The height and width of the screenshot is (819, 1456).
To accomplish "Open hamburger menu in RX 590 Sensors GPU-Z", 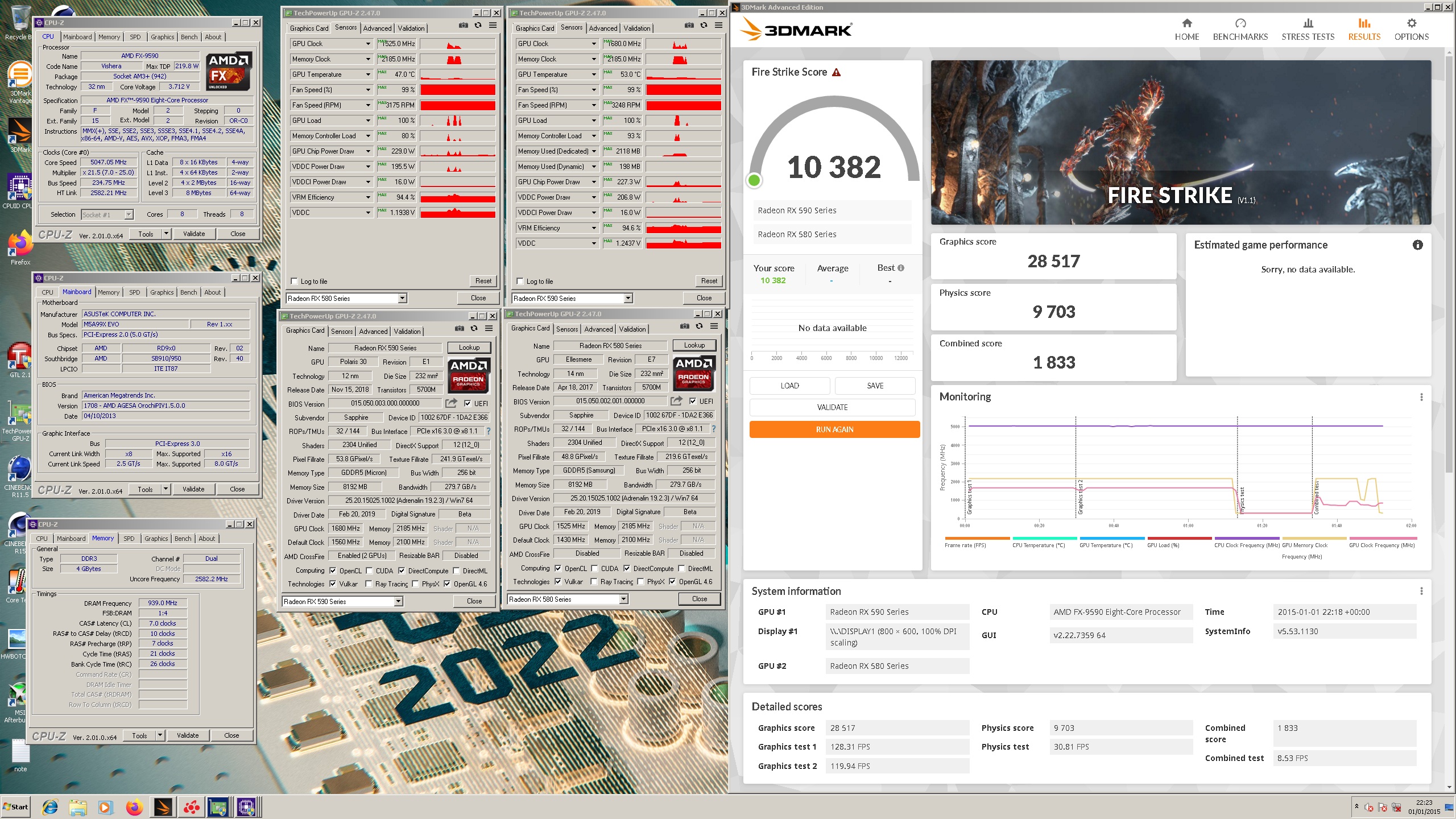I will (719, 26).
